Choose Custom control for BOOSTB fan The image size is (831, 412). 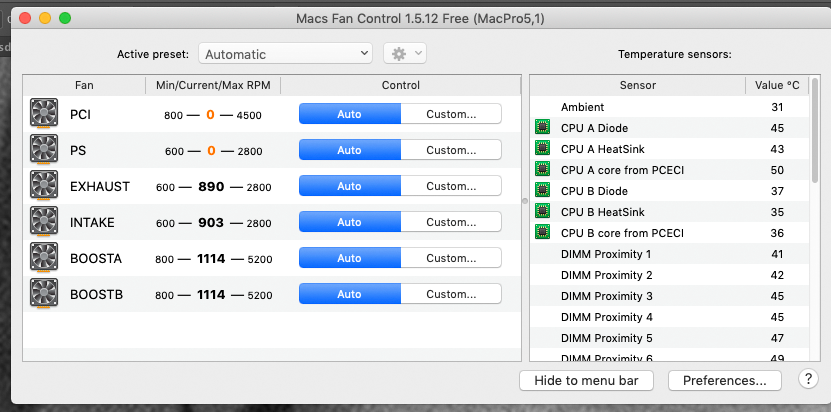[x=451, y=294]
